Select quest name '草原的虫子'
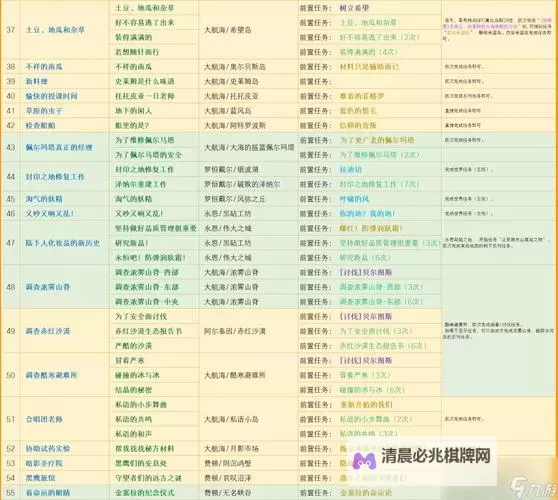558x500 pixels. [x=44, y=111]
